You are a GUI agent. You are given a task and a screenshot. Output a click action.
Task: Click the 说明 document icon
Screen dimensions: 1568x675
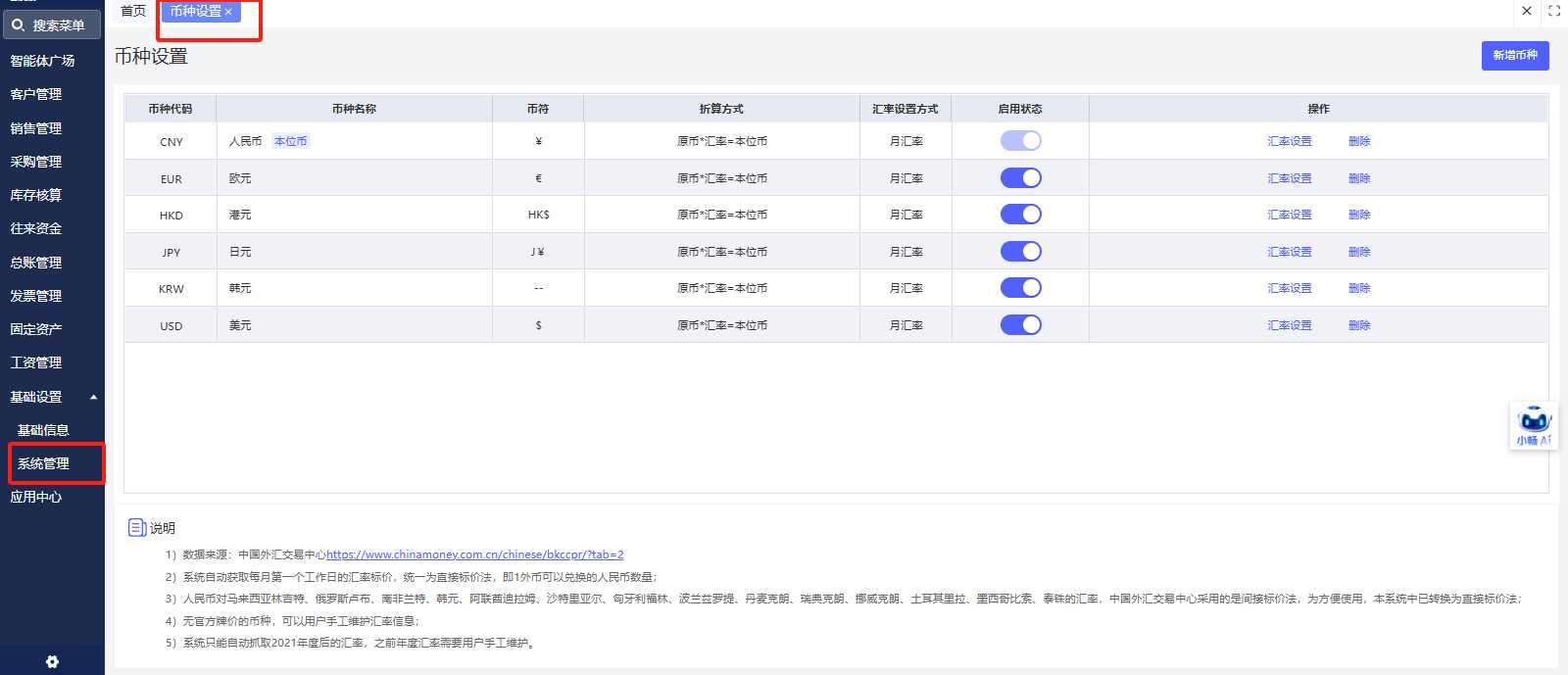[x=137, y=528]
